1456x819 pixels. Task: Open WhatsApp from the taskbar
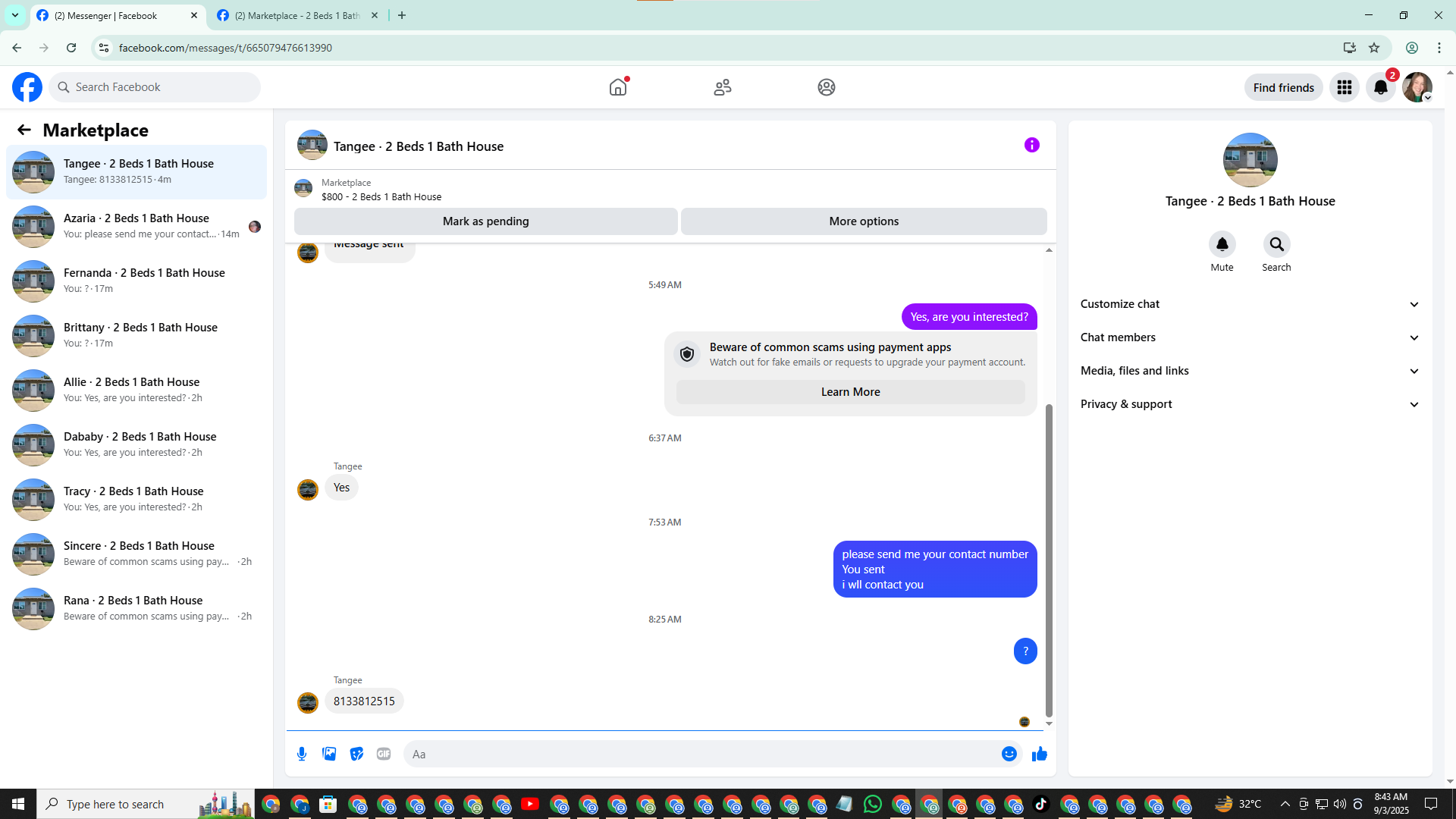(x=873, y=804)
